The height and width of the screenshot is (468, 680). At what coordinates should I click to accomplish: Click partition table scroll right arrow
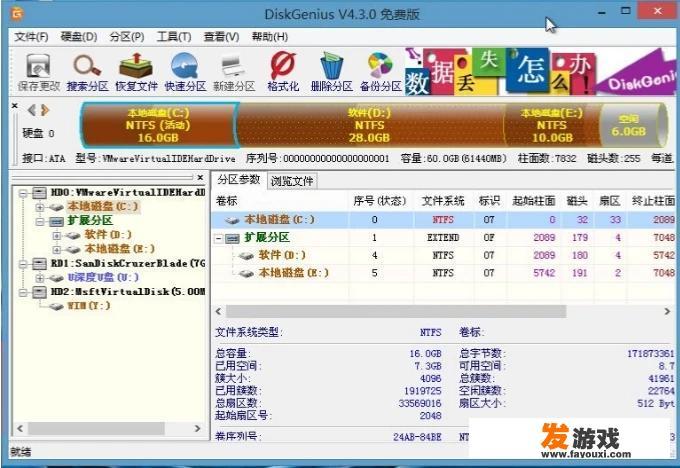667,311
